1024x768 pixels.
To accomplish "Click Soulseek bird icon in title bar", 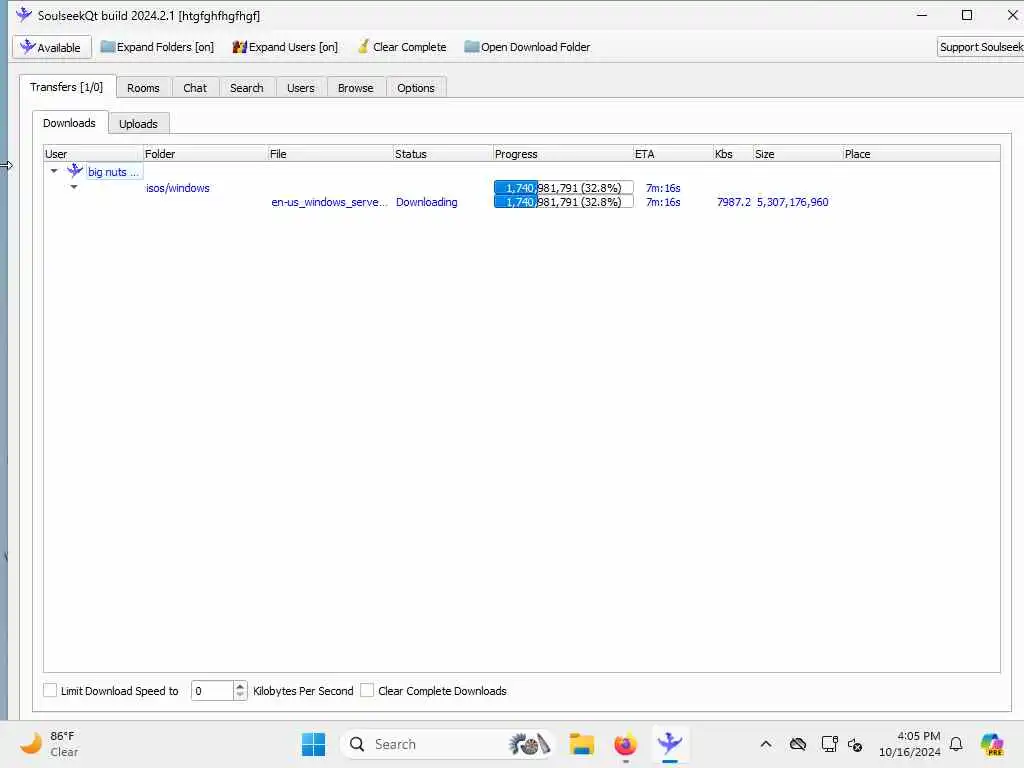I will click(24, 14).
